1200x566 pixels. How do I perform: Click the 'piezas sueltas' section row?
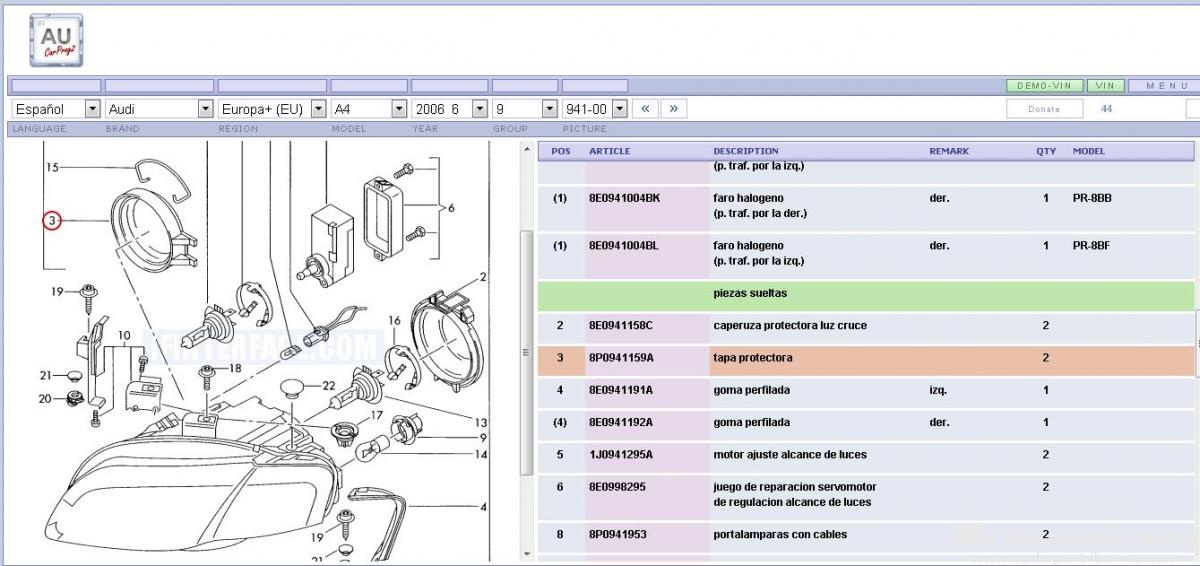pos(866,294)
